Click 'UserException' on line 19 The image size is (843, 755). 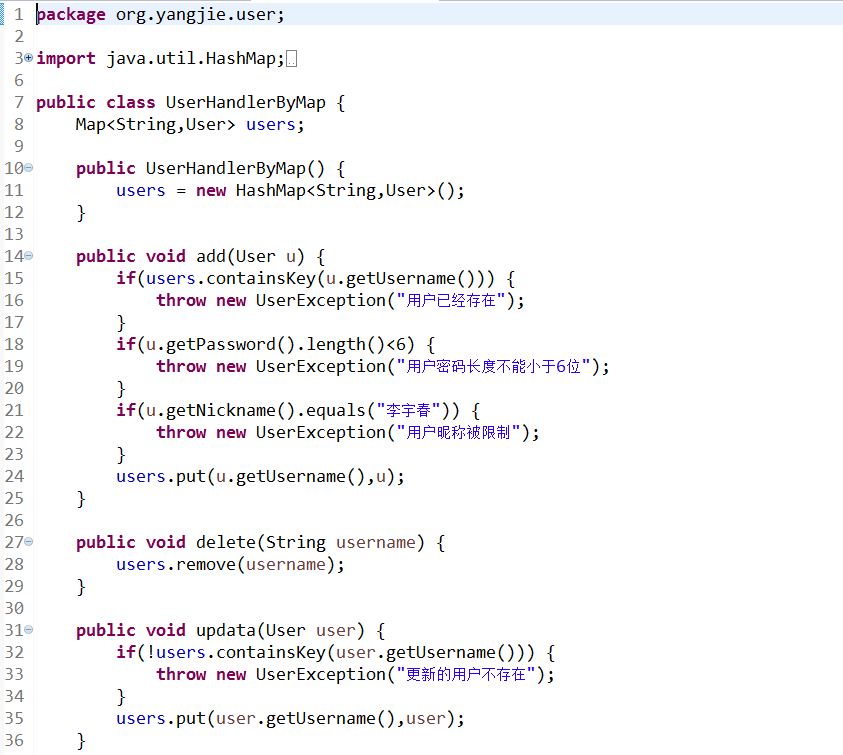[321, 367]
